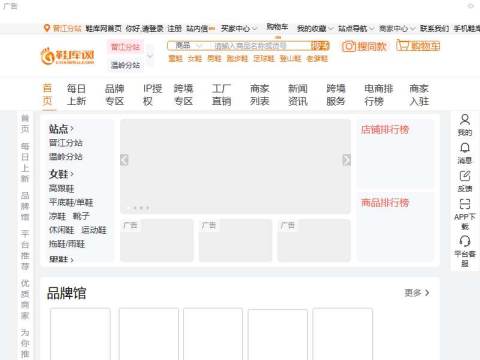Open 拖鞋/雨鞋 in category list
This screenshot has height=360, width=480.
pyautogui.click(x=67, y=244)
